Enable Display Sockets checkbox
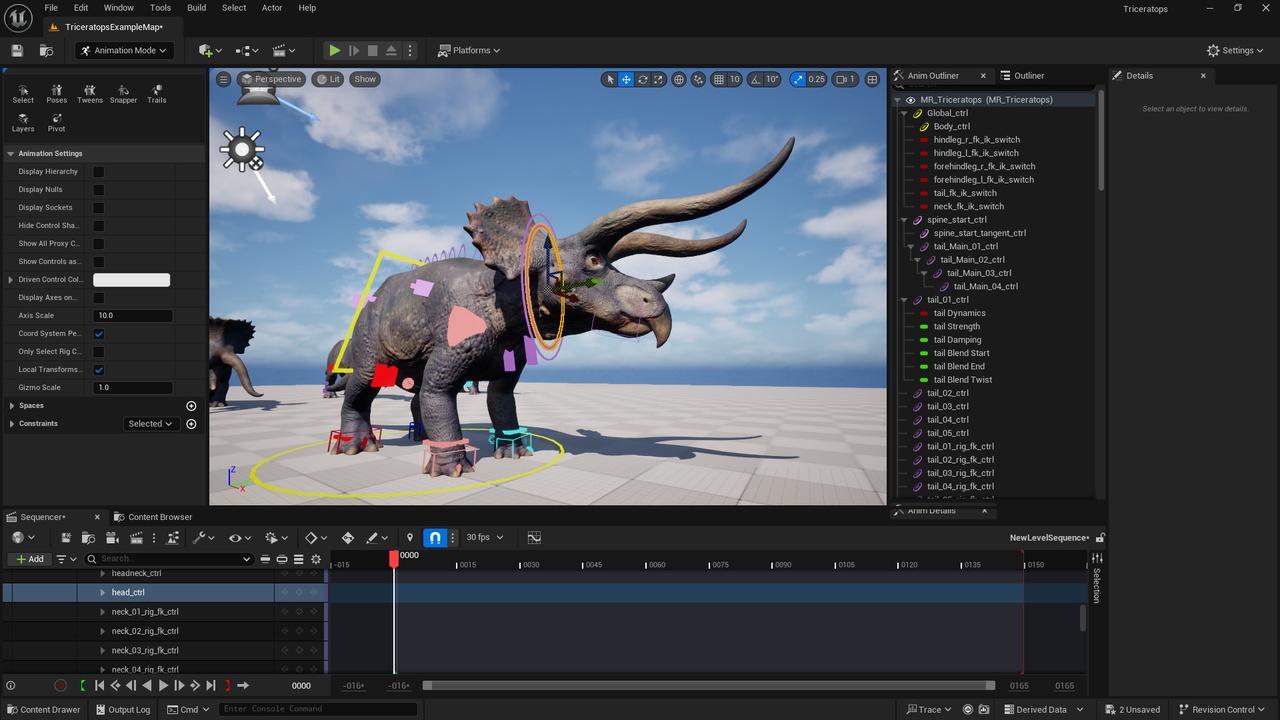Viewport: 1280px width, 720px height. (99, 207)
